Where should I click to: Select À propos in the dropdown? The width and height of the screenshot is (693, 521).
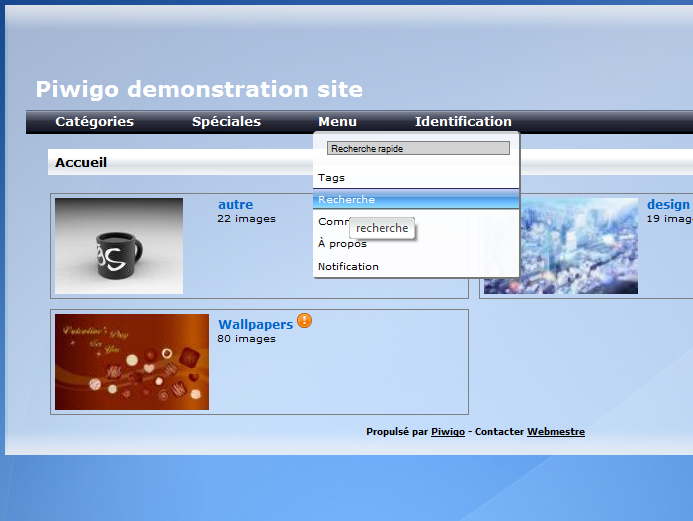pos(342,244)
